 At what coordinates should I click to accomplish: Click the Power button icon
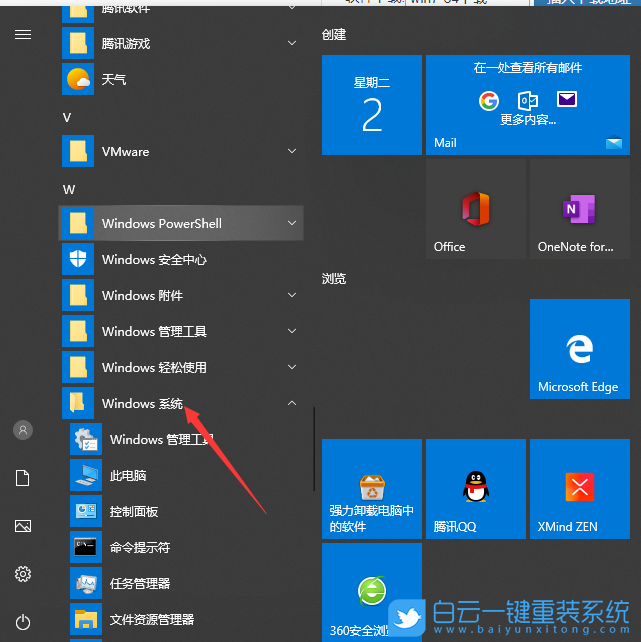(23, 622)
